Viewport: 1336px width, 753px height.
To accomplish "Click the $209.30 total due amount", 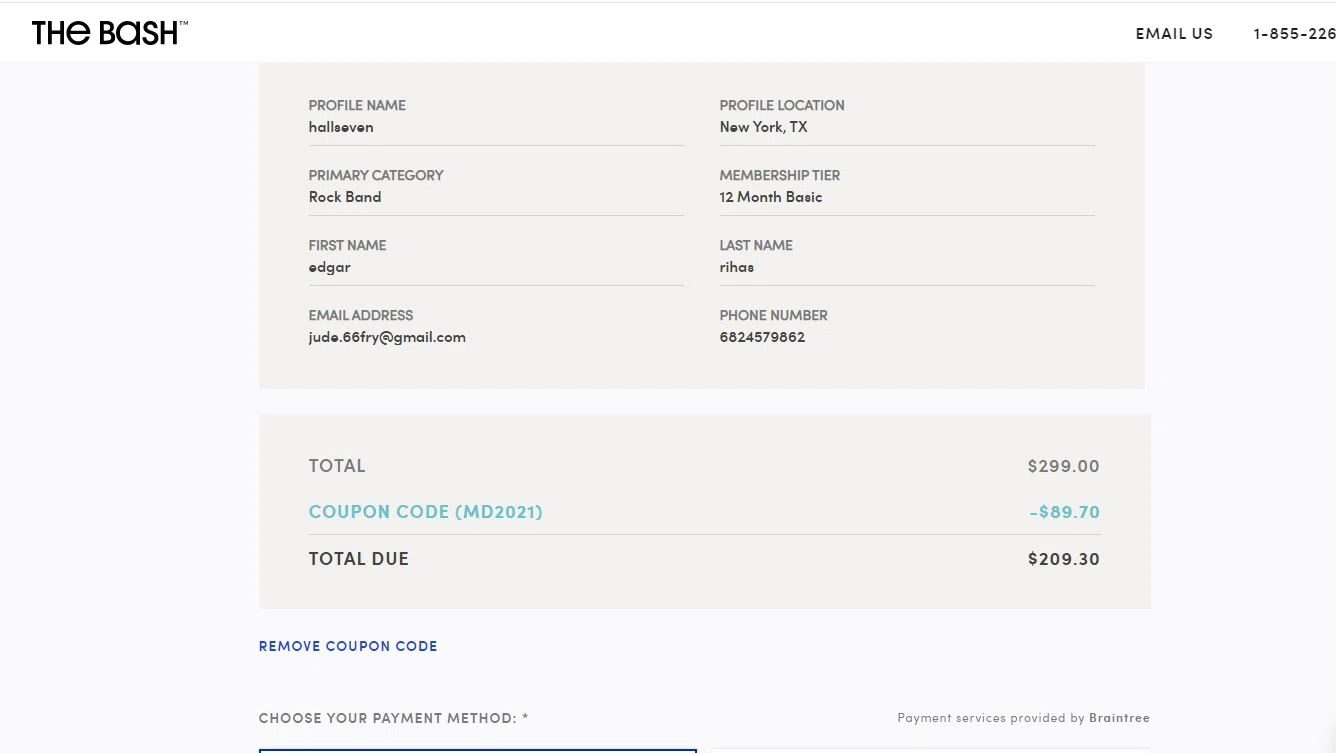I will 1063,559.
